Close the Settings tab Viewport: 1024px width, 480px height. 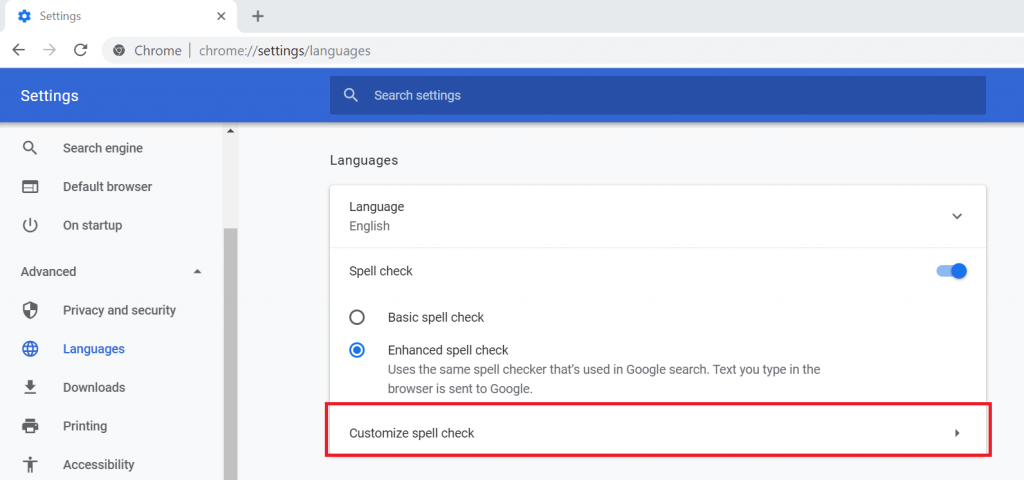tap(221, 16)
